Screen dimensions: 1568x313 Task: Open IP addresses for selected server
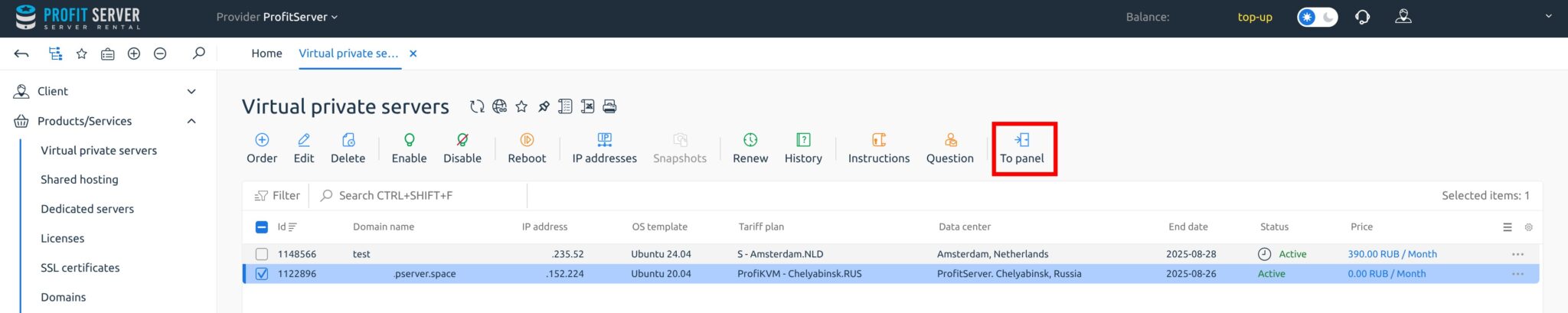pos(604,140)
